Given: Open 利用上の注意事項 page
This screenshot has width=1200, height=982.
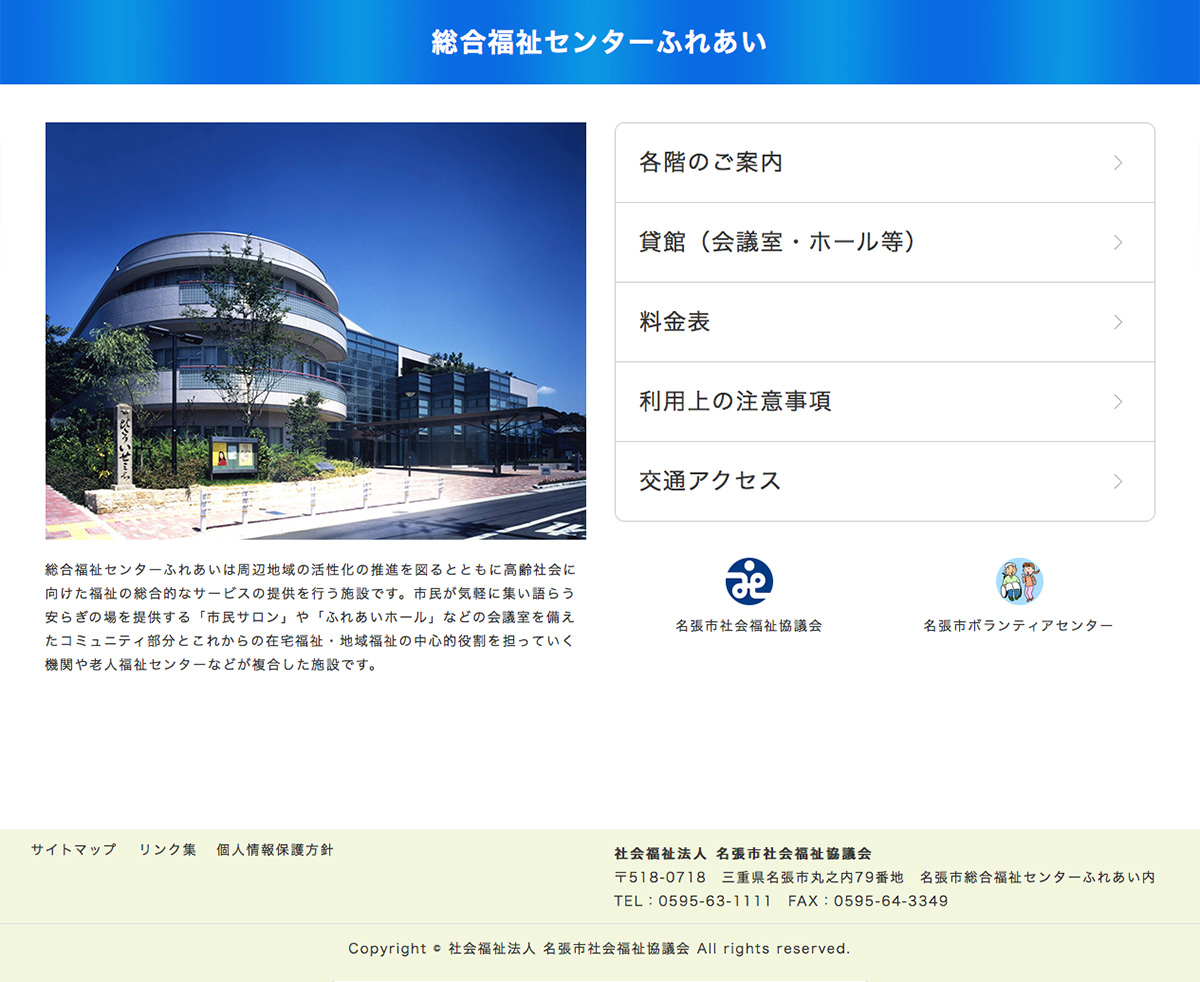Looking at the screenshot, I should tap(735, 402).
